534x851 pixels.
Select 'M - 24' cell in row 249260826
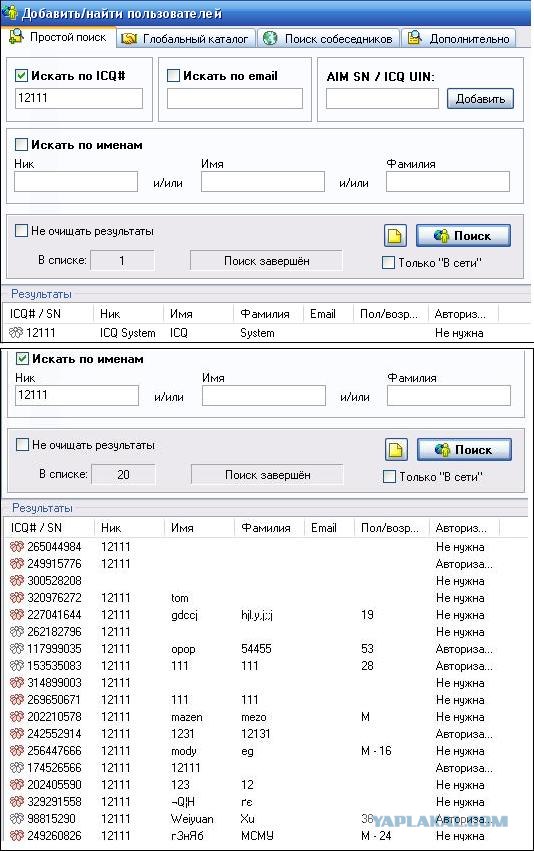click(376, 836)
